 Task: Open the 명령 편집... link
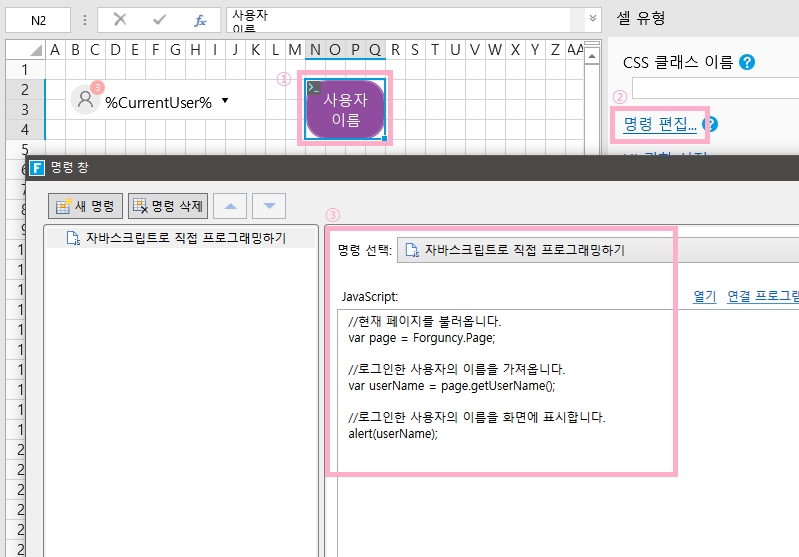tap(660, 125)
